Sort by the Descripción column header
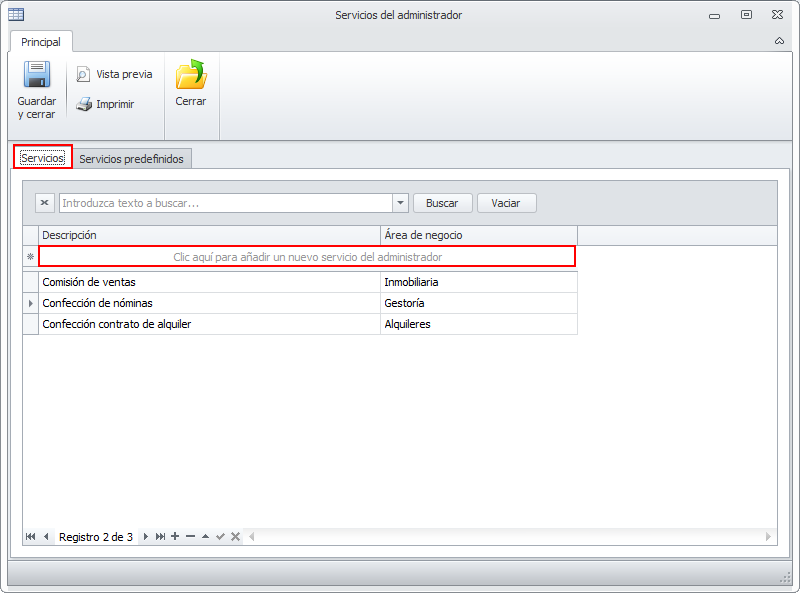The image size is (800, 593). coord(209,235)
